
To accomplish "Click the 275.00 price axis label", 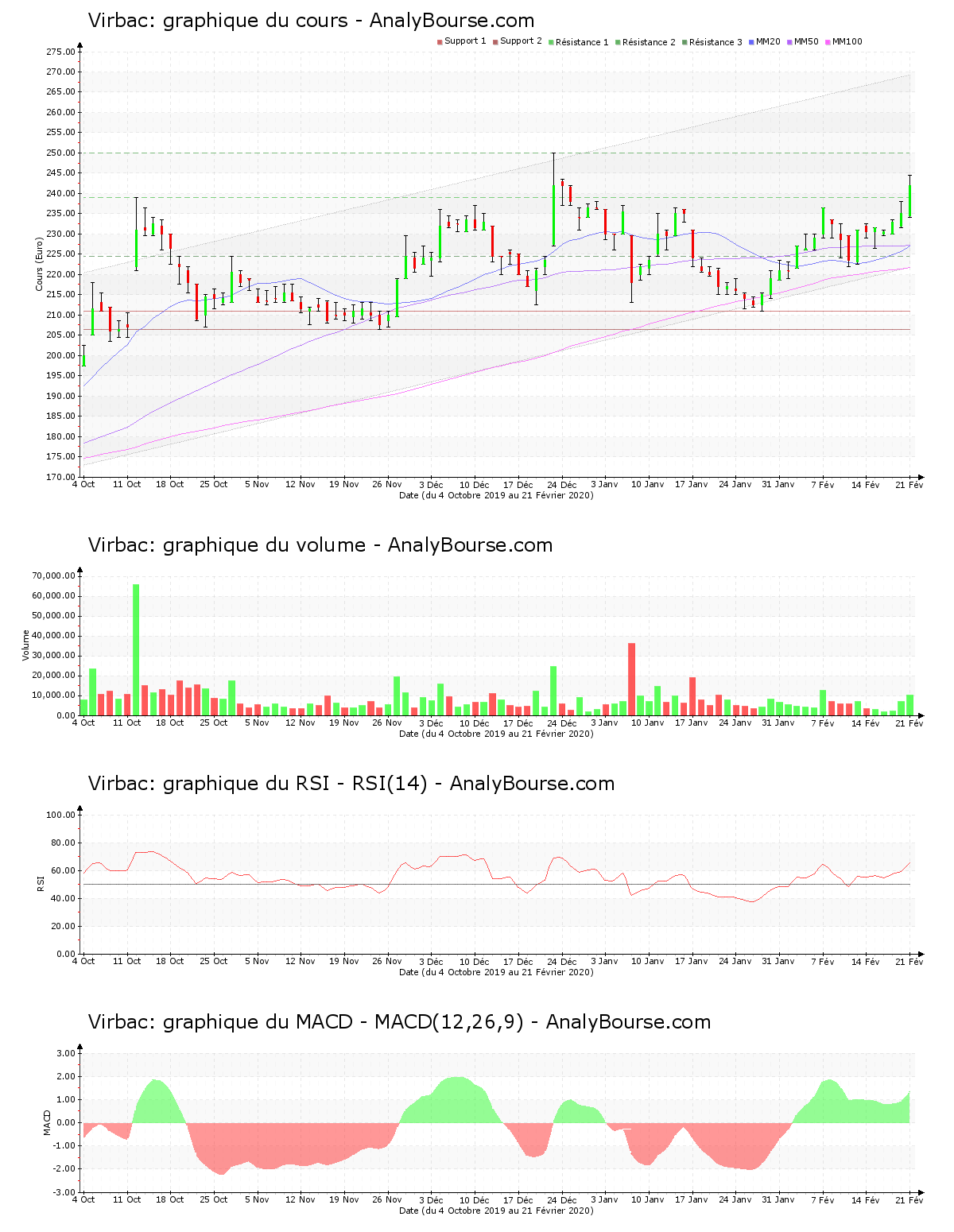I will (60, 52).
